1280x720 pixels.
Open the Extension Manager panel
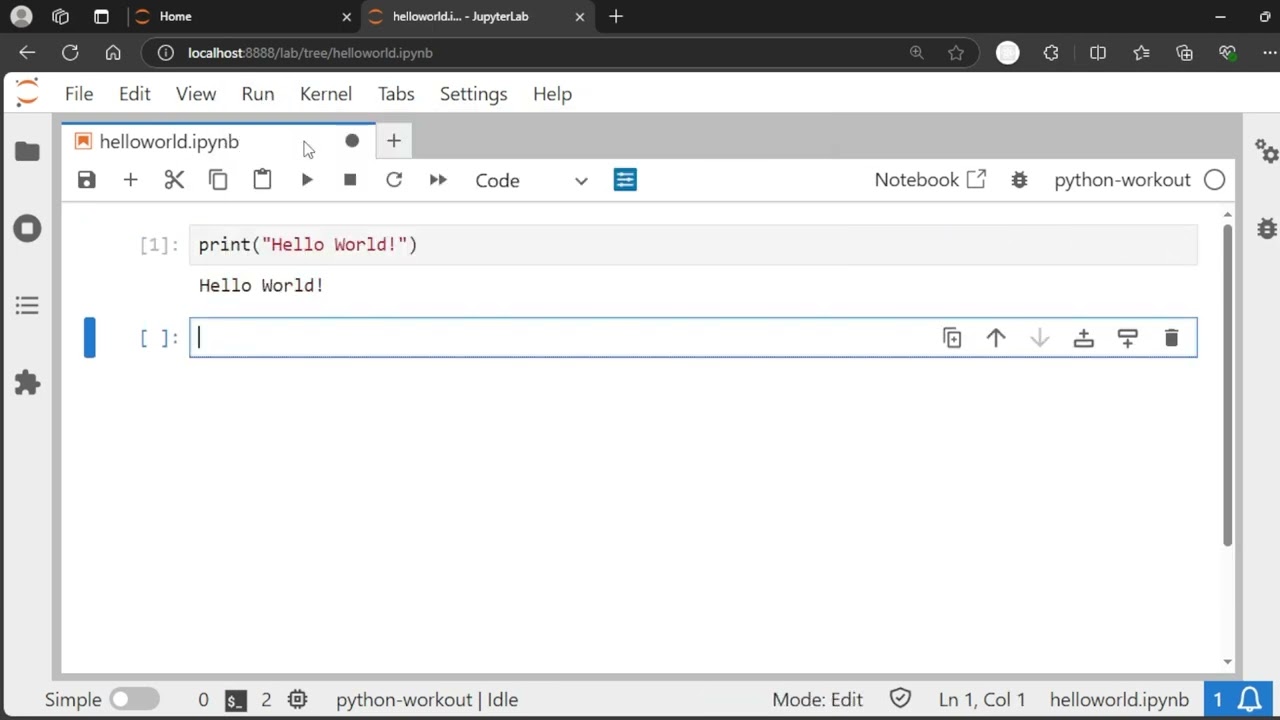(27, 382)
